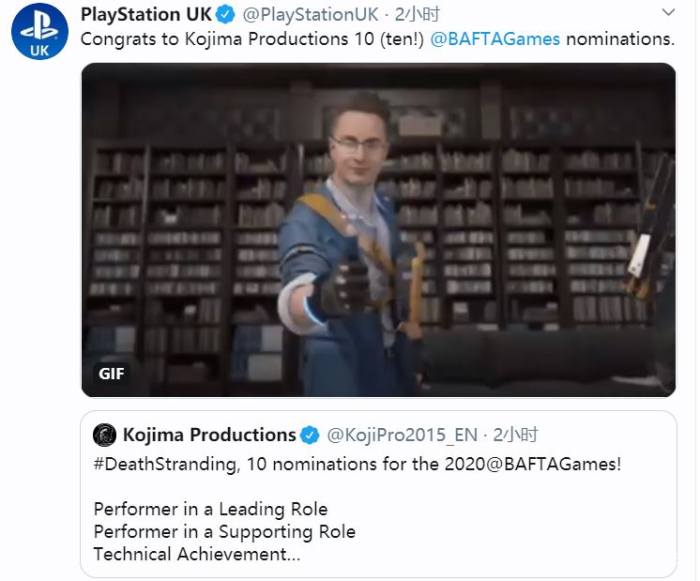Click the tweet timestamp 2小时

[417, 15]
